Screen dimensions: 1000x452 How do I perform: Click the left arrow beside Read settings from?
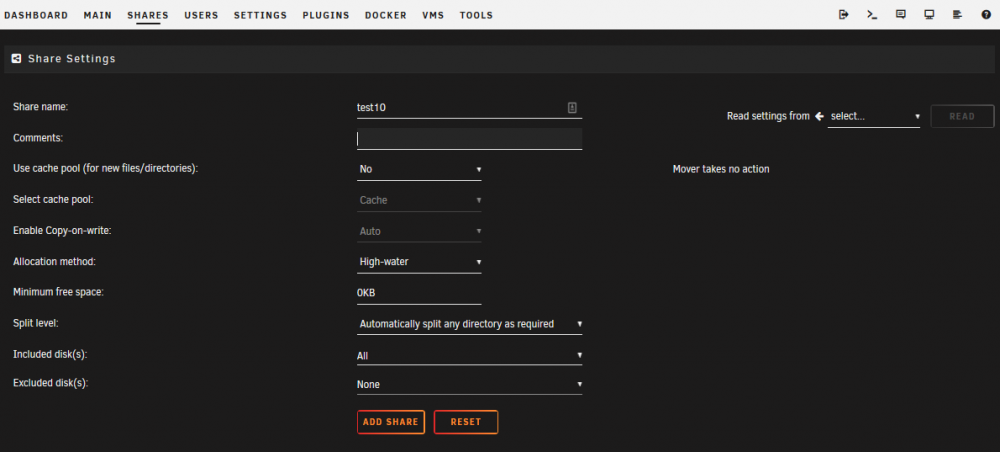(820, 116)
